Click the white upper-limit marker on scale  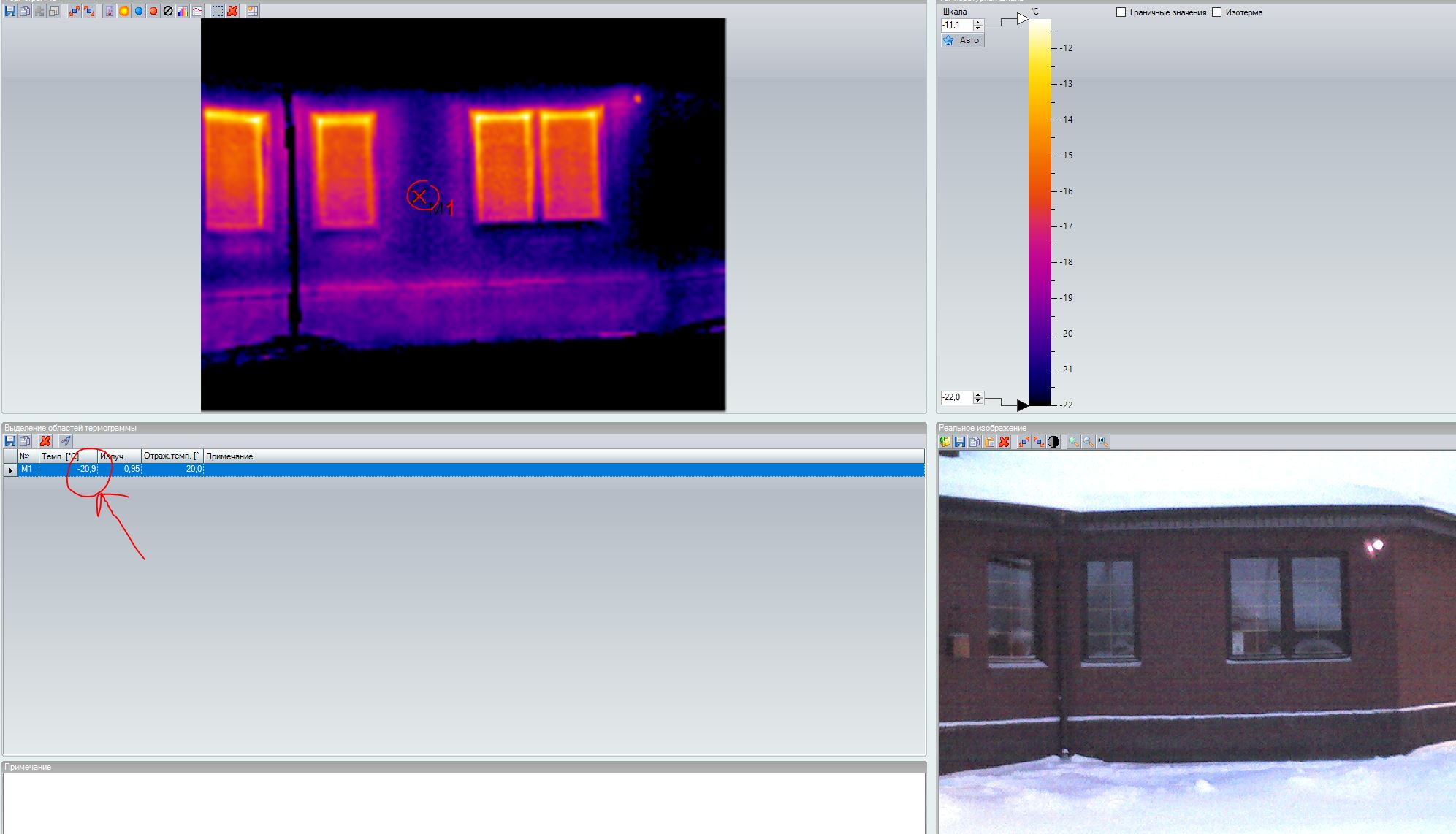(1022, 19)
